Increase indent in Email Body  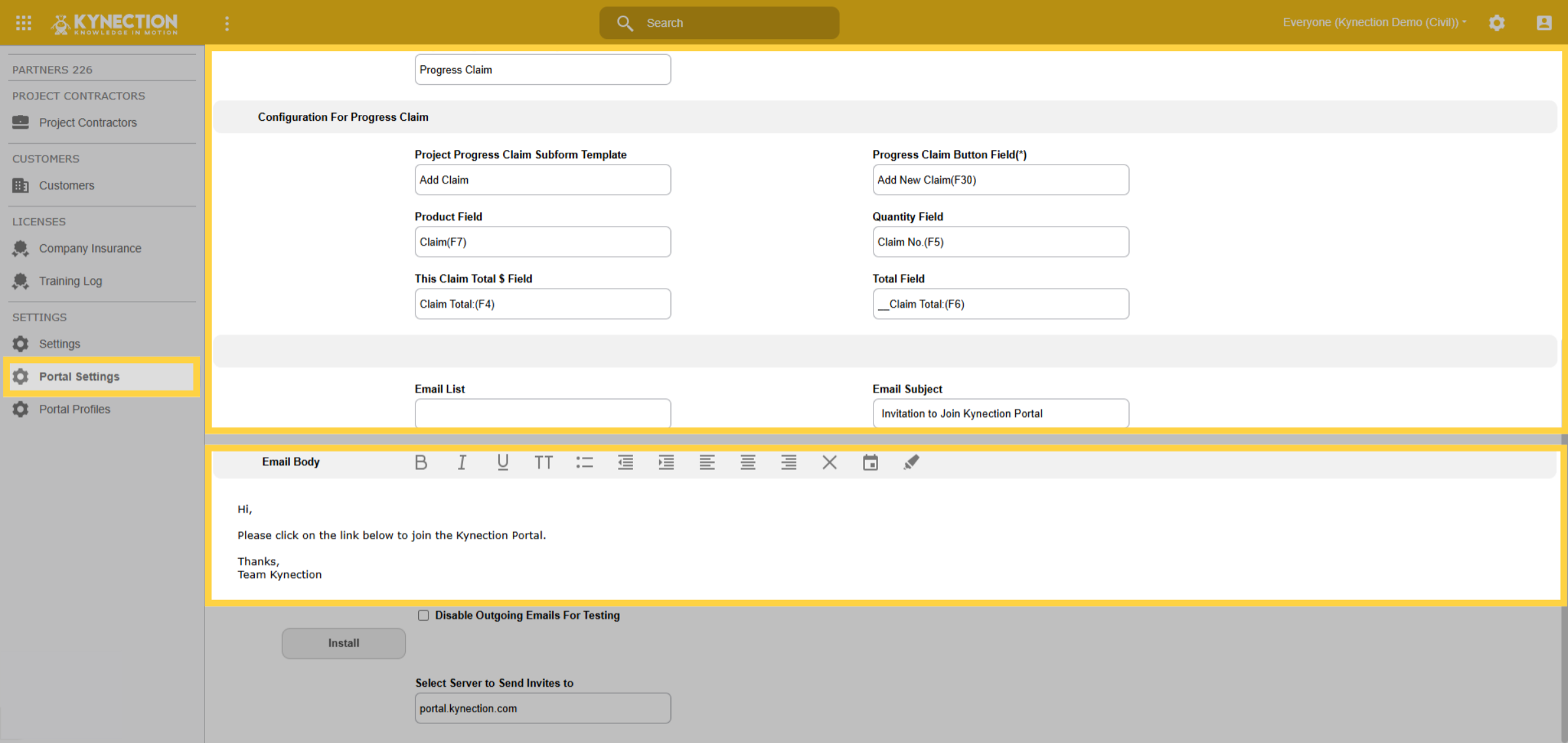[x=666, y=462]
